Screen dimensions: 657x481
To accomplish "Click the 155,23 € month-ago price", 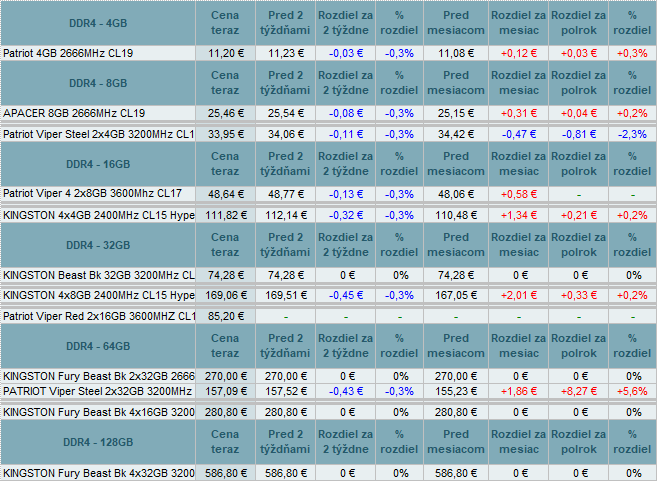I will (456, 391).
